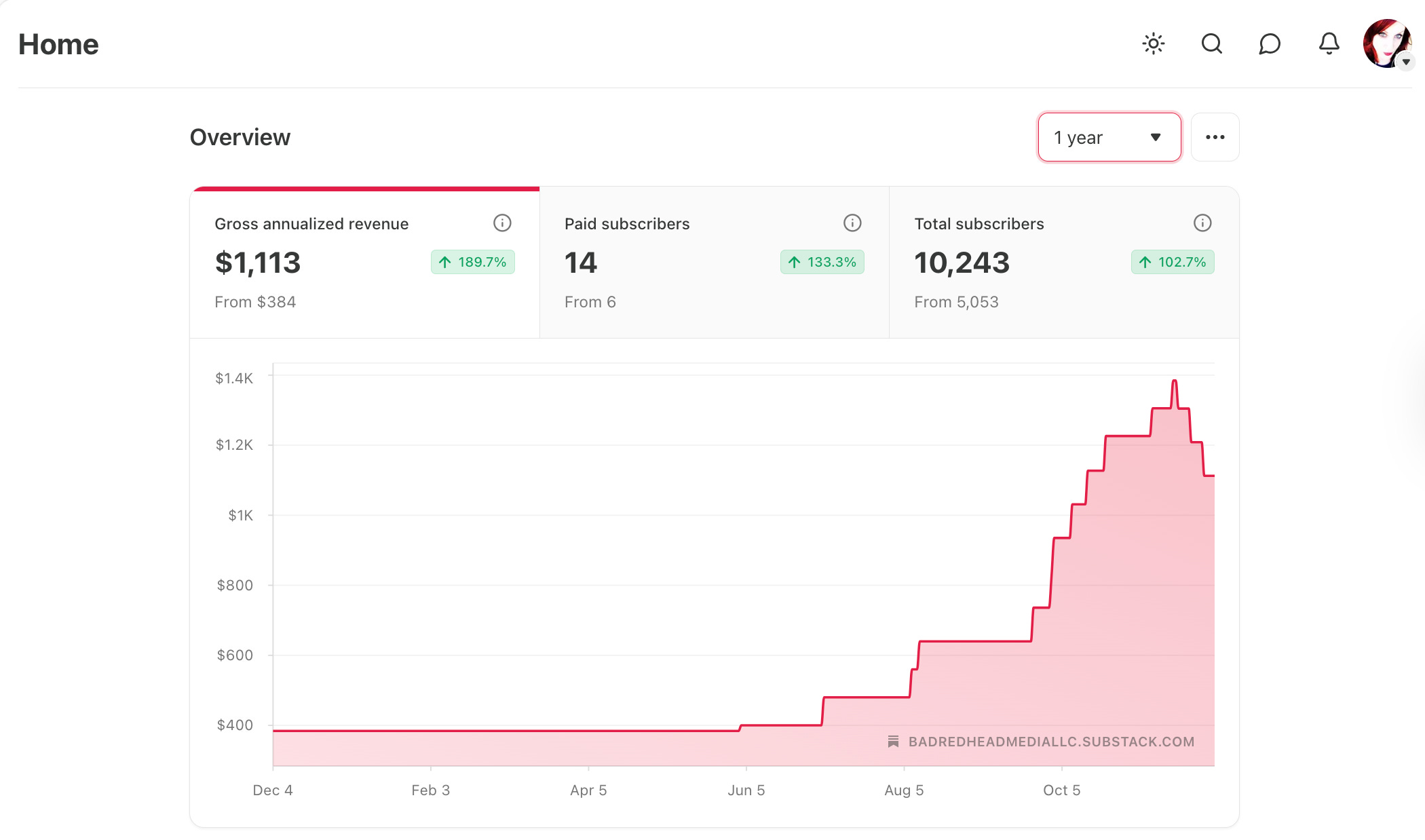Open search with magnifier icon
Image resolution: width=1425 pixels, height=840 pixels.
point(1211,44)
